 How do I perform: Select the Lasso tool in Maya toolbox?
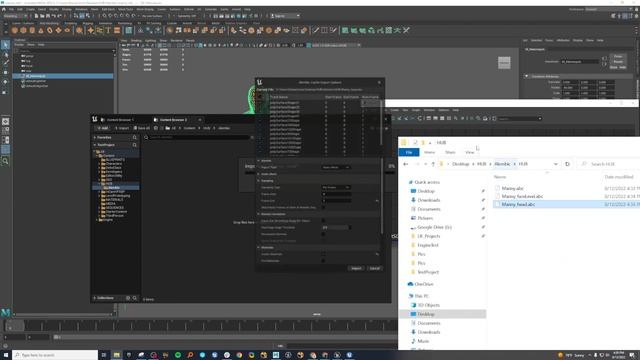[5, 54]
